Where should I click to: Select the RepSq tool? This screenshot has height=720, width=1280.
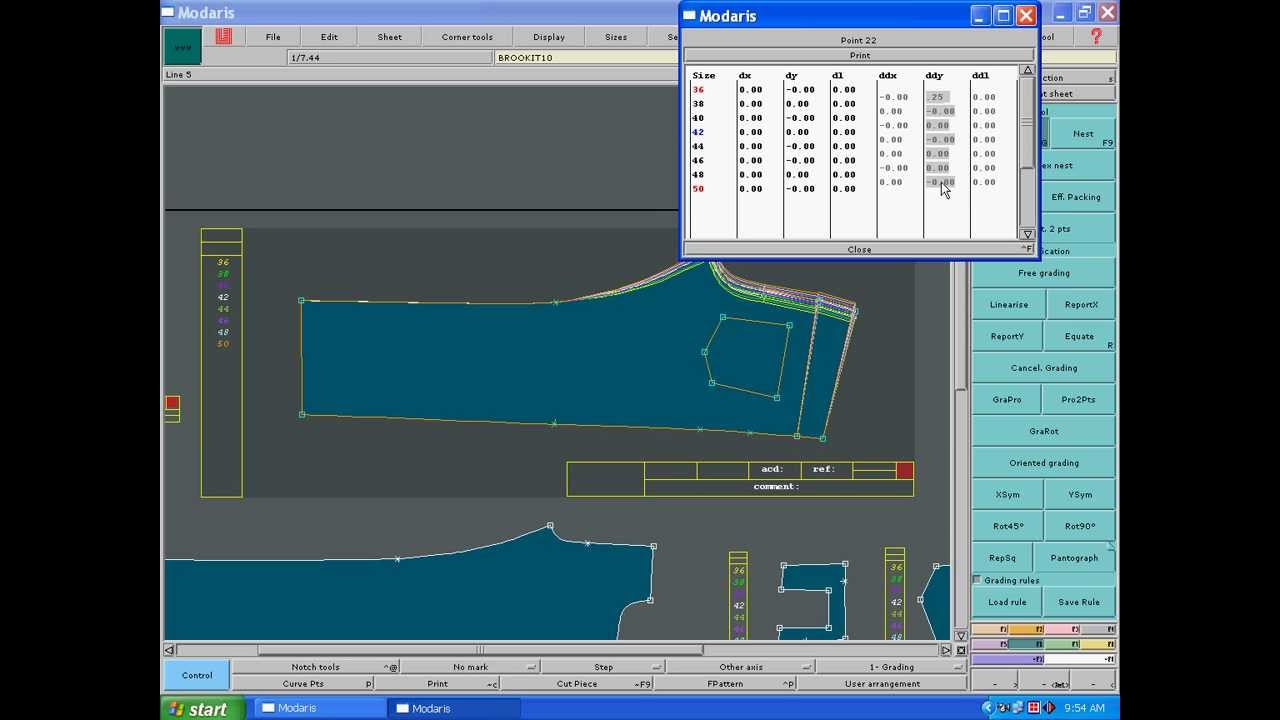coord(1002,558)
